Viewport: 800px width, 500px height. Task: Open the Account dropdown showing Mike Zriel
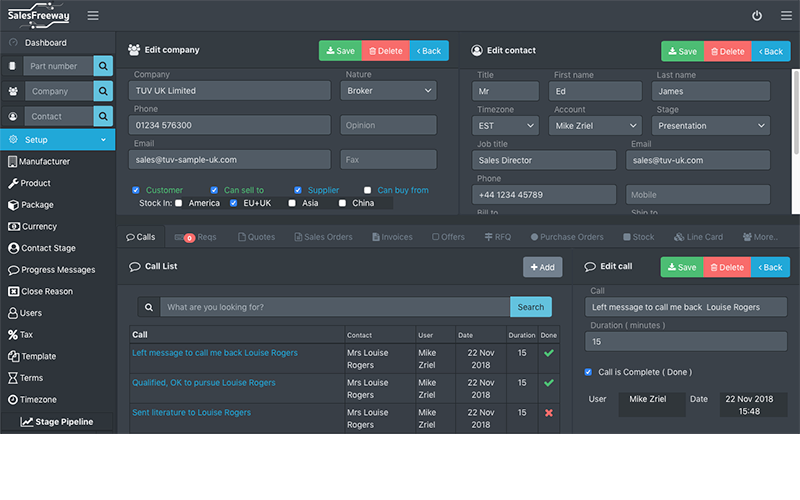[595, 126]
